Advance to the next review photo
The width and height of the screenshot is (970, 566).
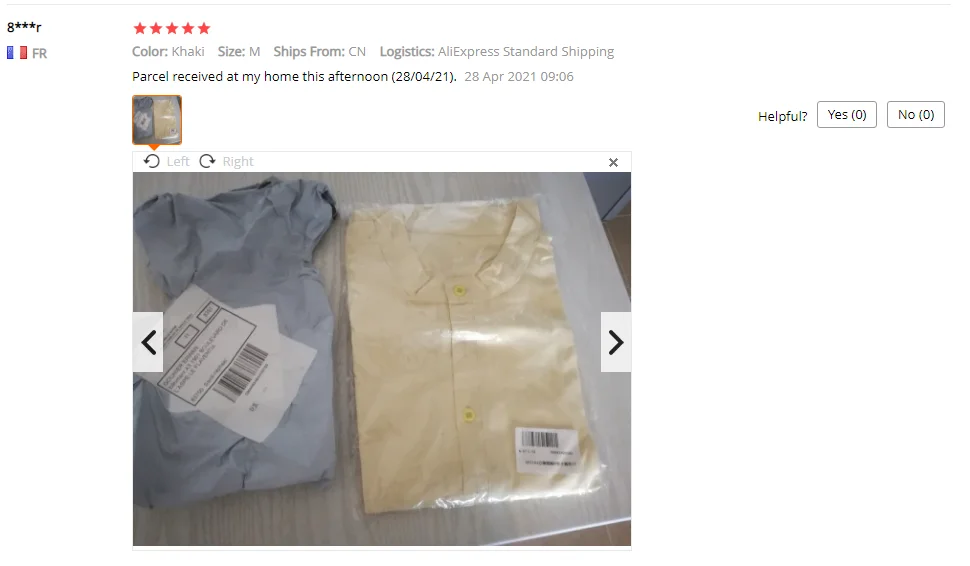coord(616,342)
